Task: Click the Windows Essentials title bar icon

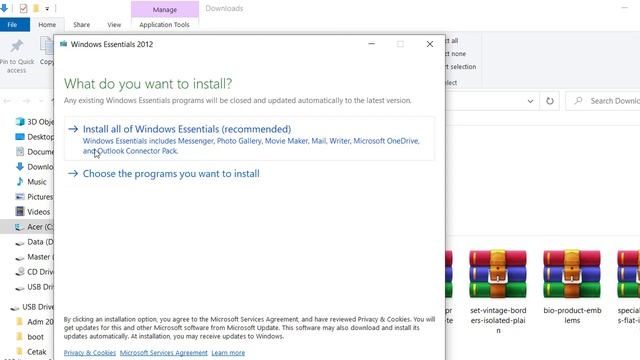Action: pos(63,44)
